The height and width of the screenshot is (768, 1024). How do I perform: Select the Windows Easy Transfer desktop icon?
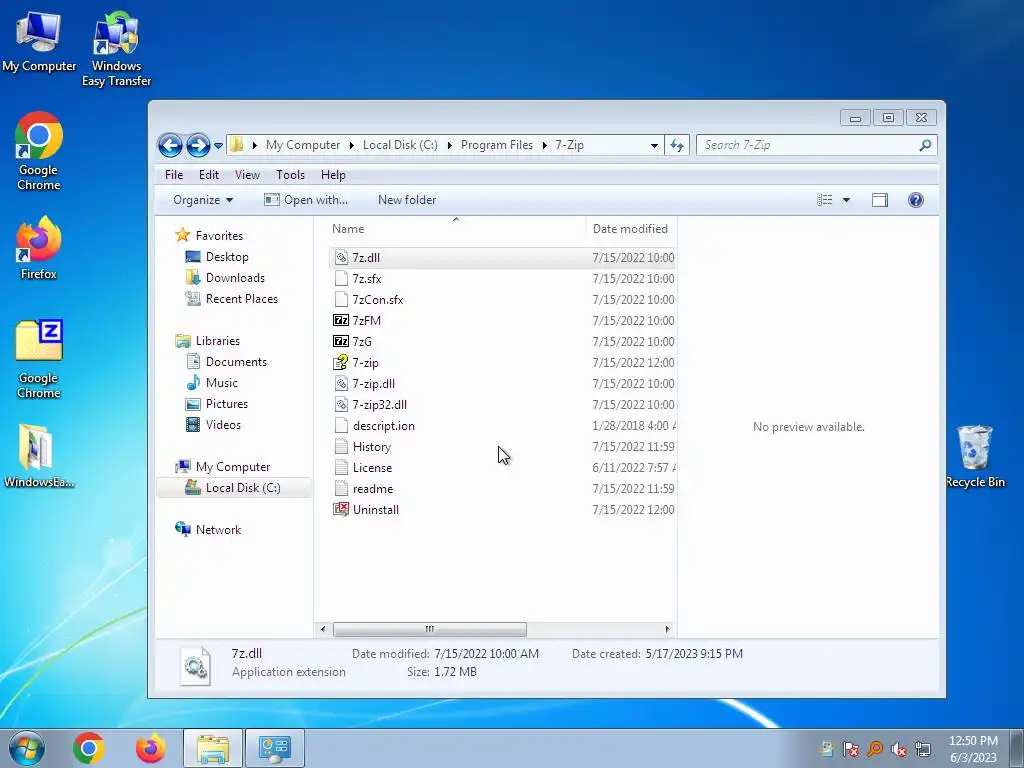pyautogui.click(x=116, y=50)
